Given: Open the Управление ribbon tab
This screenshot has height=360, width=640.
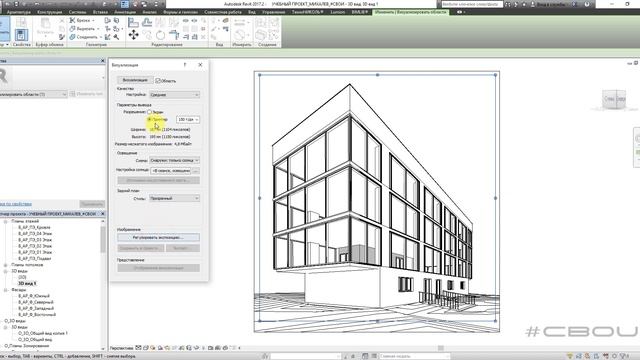Looking at the screenshot, I should point(273,12).
